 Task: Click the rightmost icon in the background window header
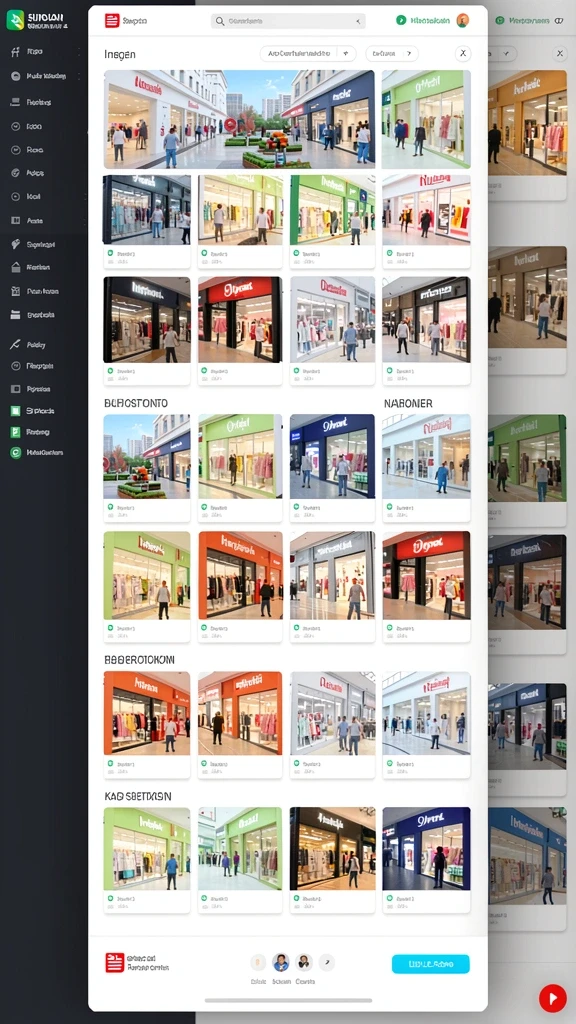pyautogui.click(x=559, y=20)
